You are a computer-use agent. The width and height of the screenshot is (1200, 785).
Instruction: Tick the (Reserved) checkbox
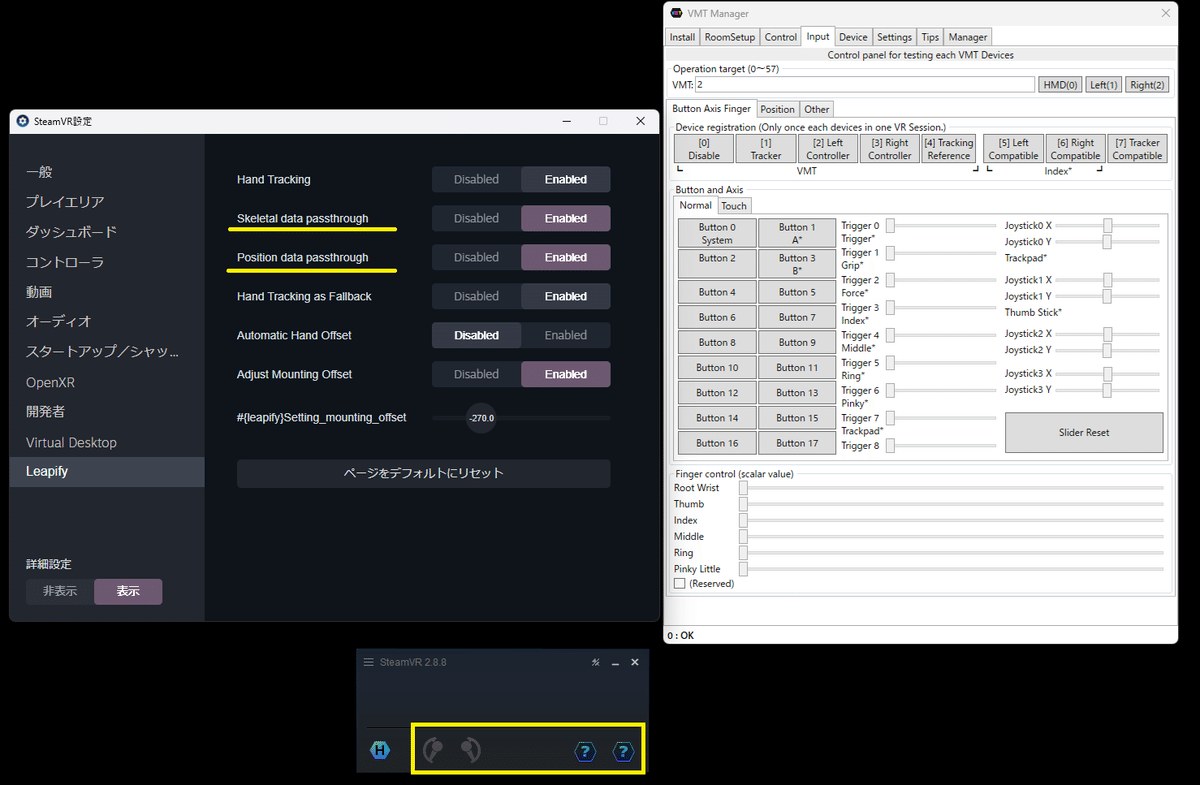point(680,583)
